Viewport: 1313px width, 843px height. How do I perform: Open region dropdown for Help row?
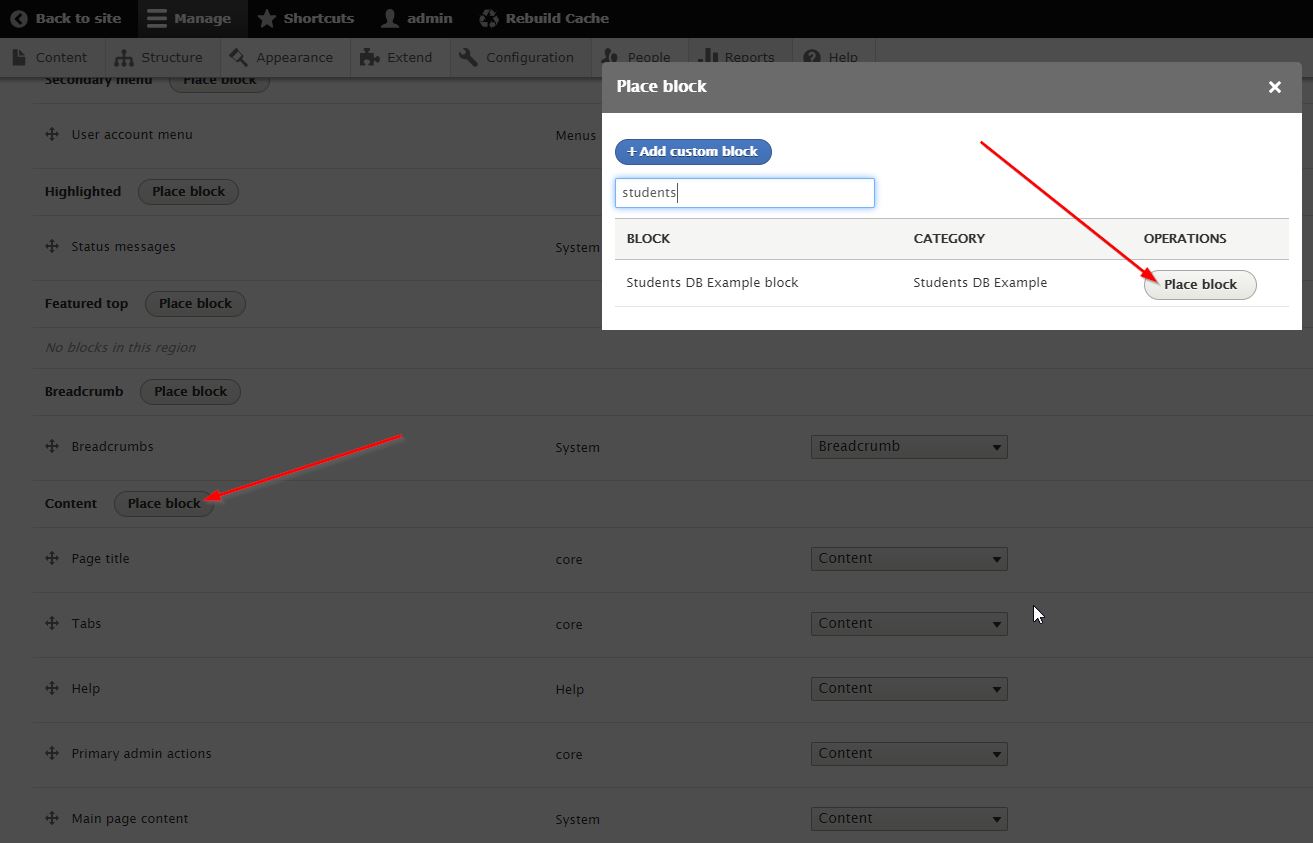click(x=908, y=689)
